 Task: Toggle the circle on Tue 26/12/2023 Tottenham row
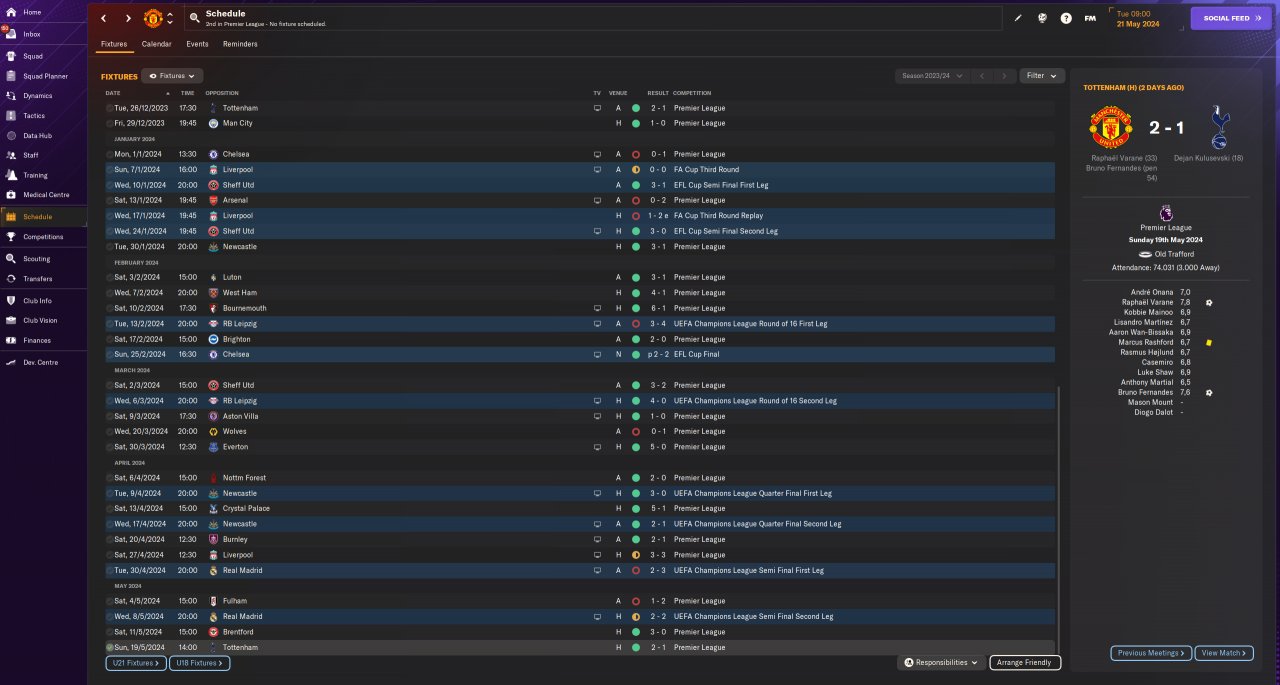click(109, 108)
